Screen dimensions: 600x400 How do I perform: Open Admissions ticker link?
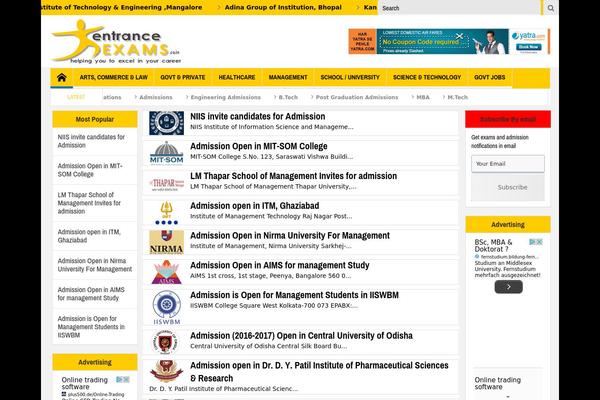pyautogui.click(x=156, y=98)
